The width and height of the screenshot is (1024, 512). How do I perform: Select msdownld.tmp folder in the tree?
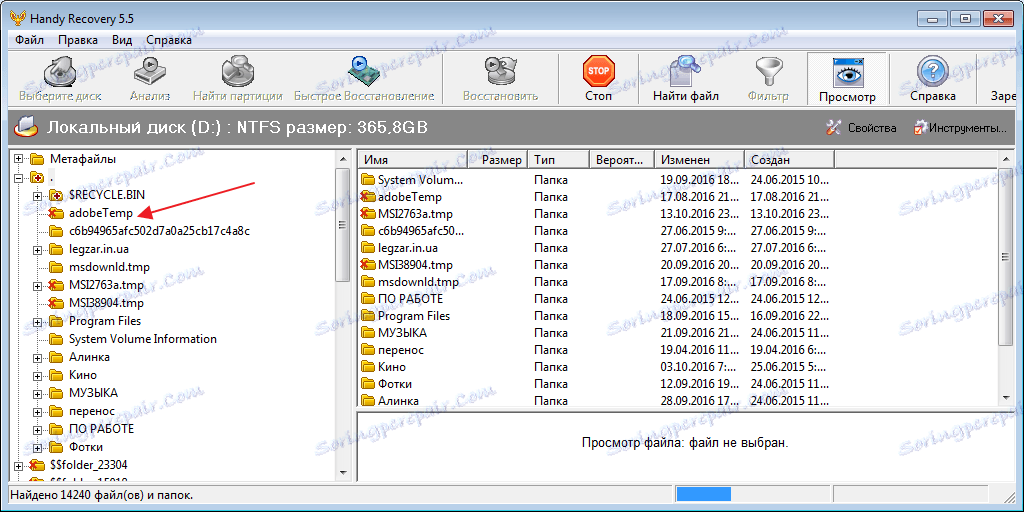tap(109, 267)
